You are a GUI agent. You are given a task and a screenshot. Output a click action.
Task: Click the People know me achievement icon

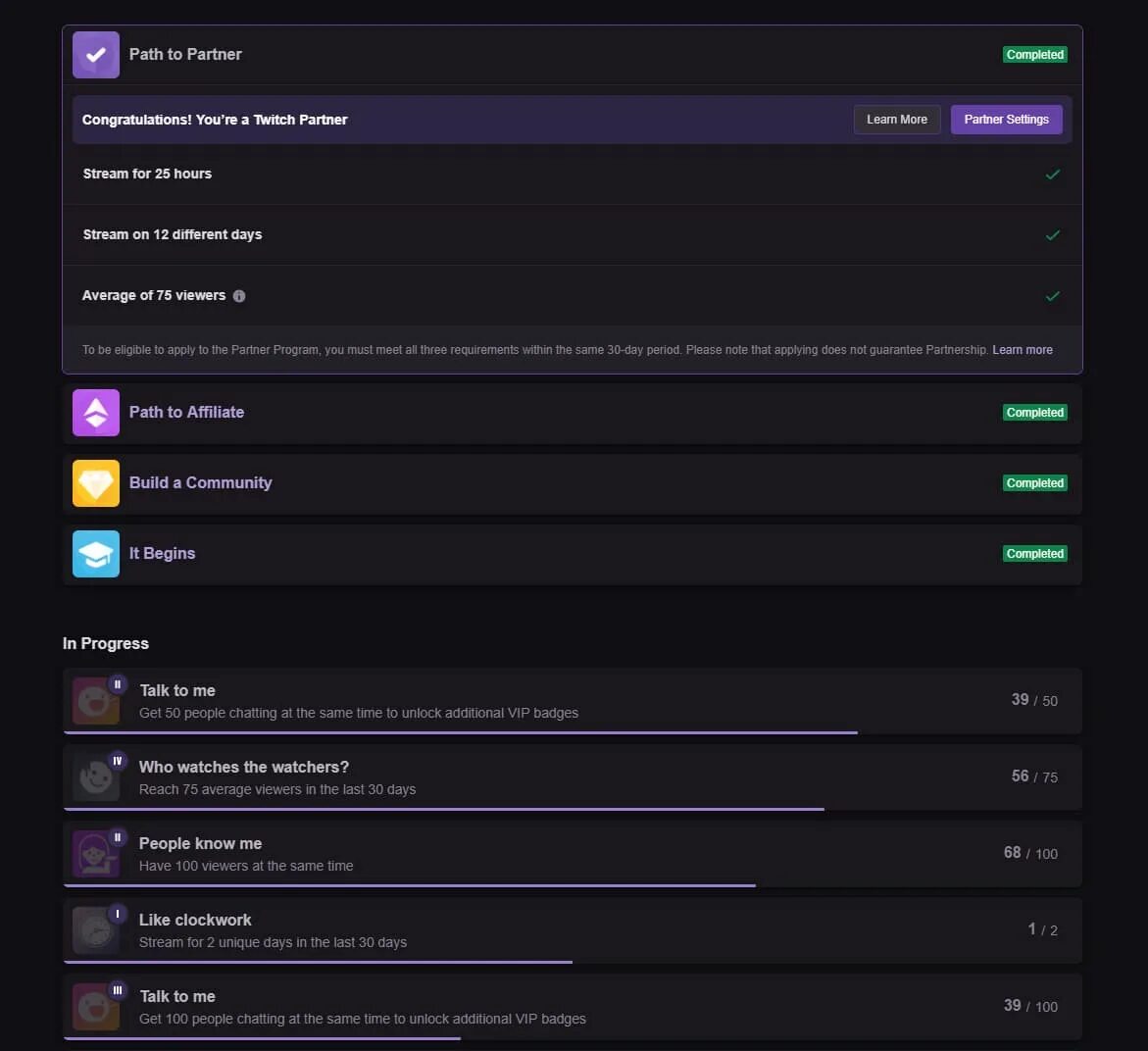click(x=95, y=854)
